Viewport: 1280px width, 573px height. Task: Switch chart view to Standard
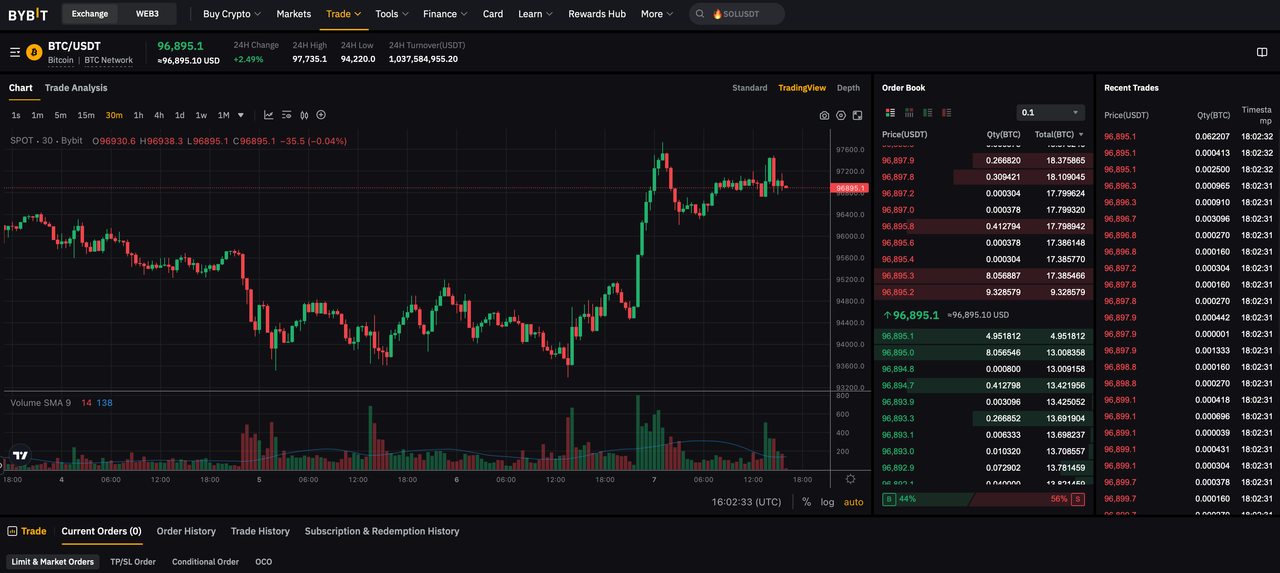pyautogui.click(x=750, y=88)
